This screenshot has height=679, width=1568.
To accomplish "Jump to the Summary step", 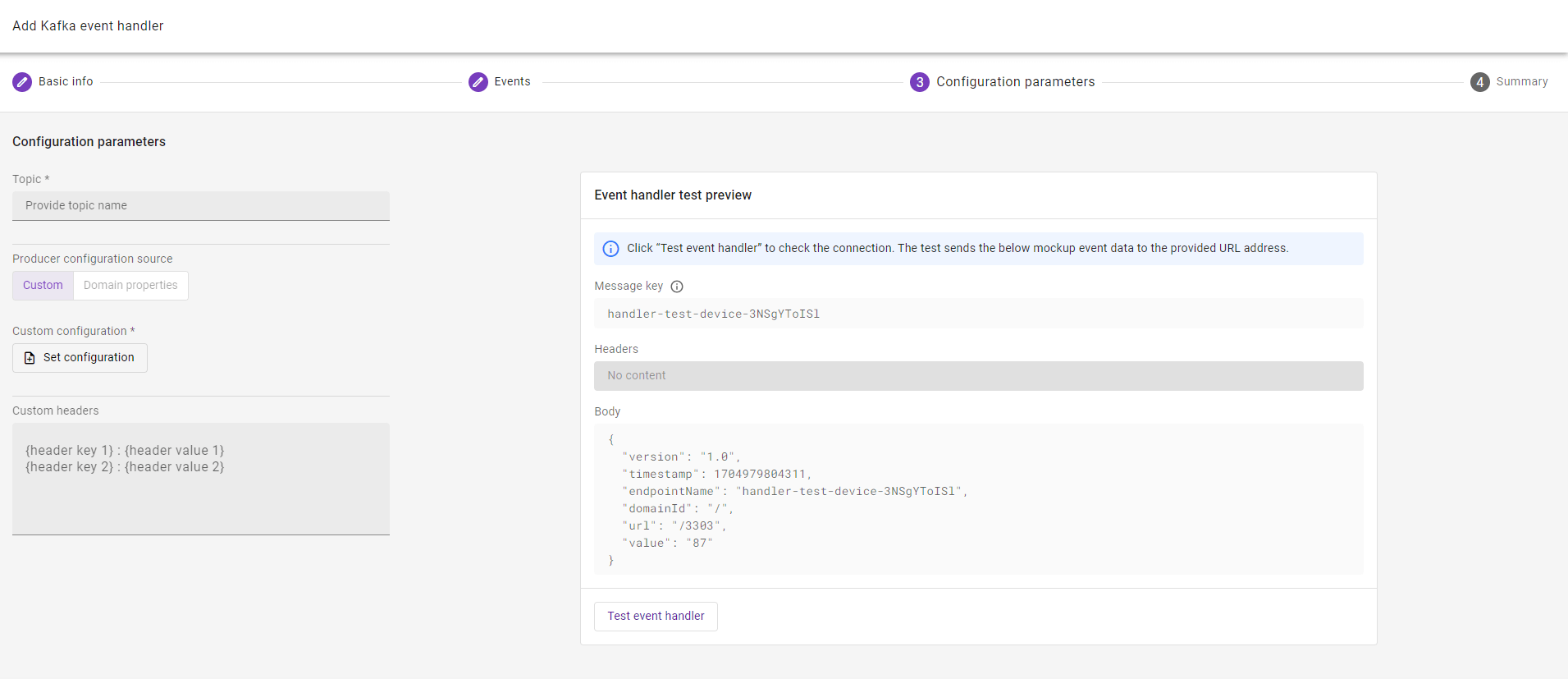I will click(1522, 81).
